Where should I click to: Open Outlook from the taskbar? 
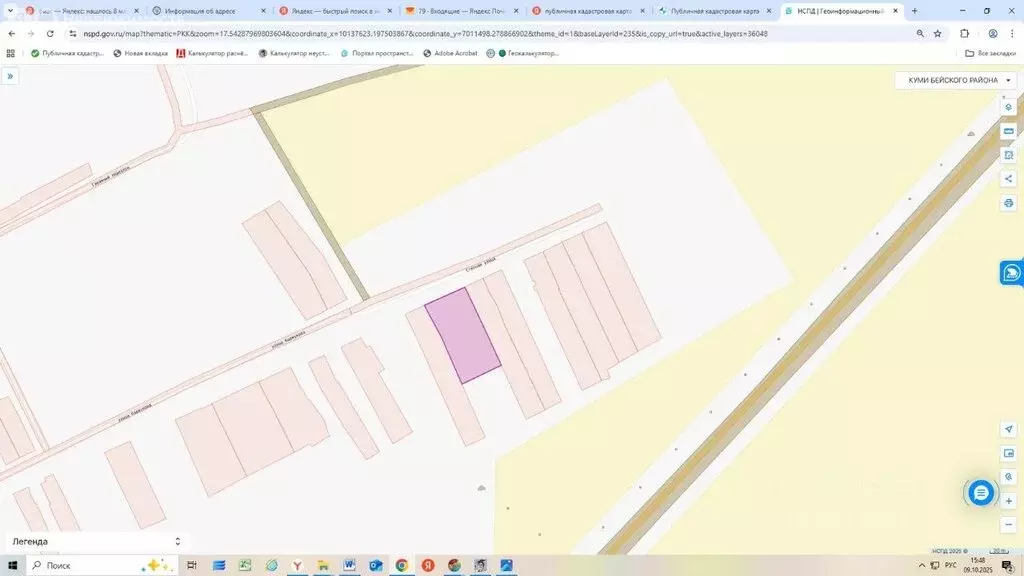coord(376,566)
